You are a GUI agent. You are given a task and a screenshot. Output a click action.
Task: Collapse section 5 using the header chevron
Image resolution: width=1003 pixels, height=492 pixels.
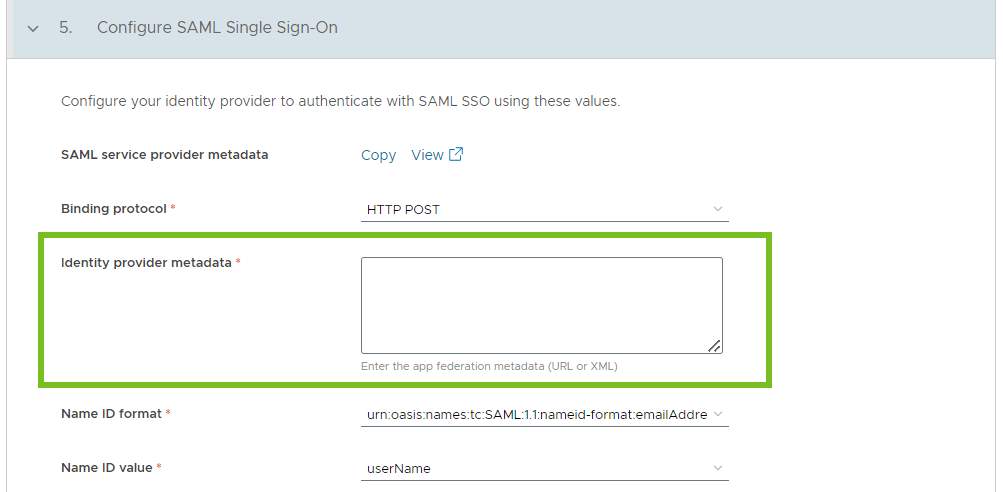coord(33,28)
